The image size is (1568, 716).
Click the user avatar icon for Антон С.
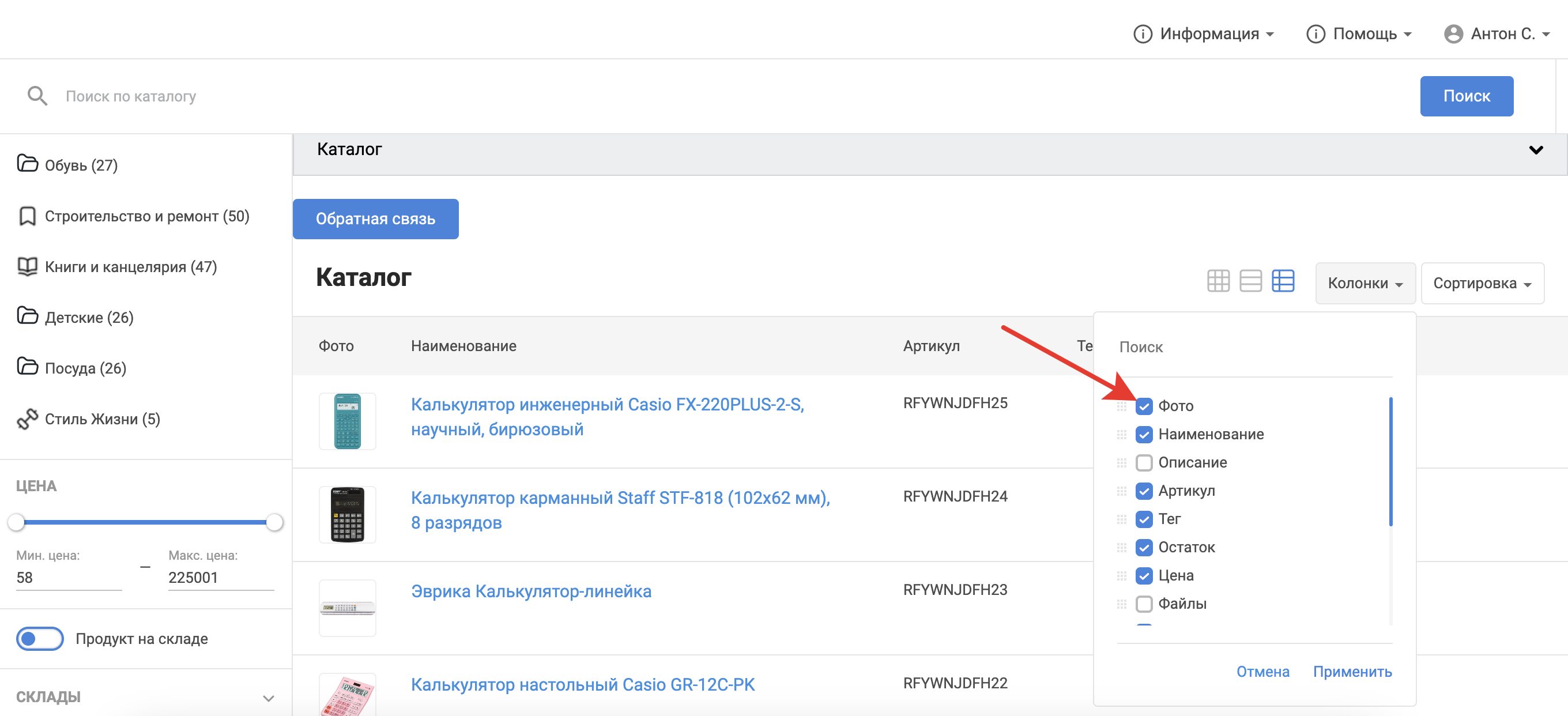pos(1453,34)
